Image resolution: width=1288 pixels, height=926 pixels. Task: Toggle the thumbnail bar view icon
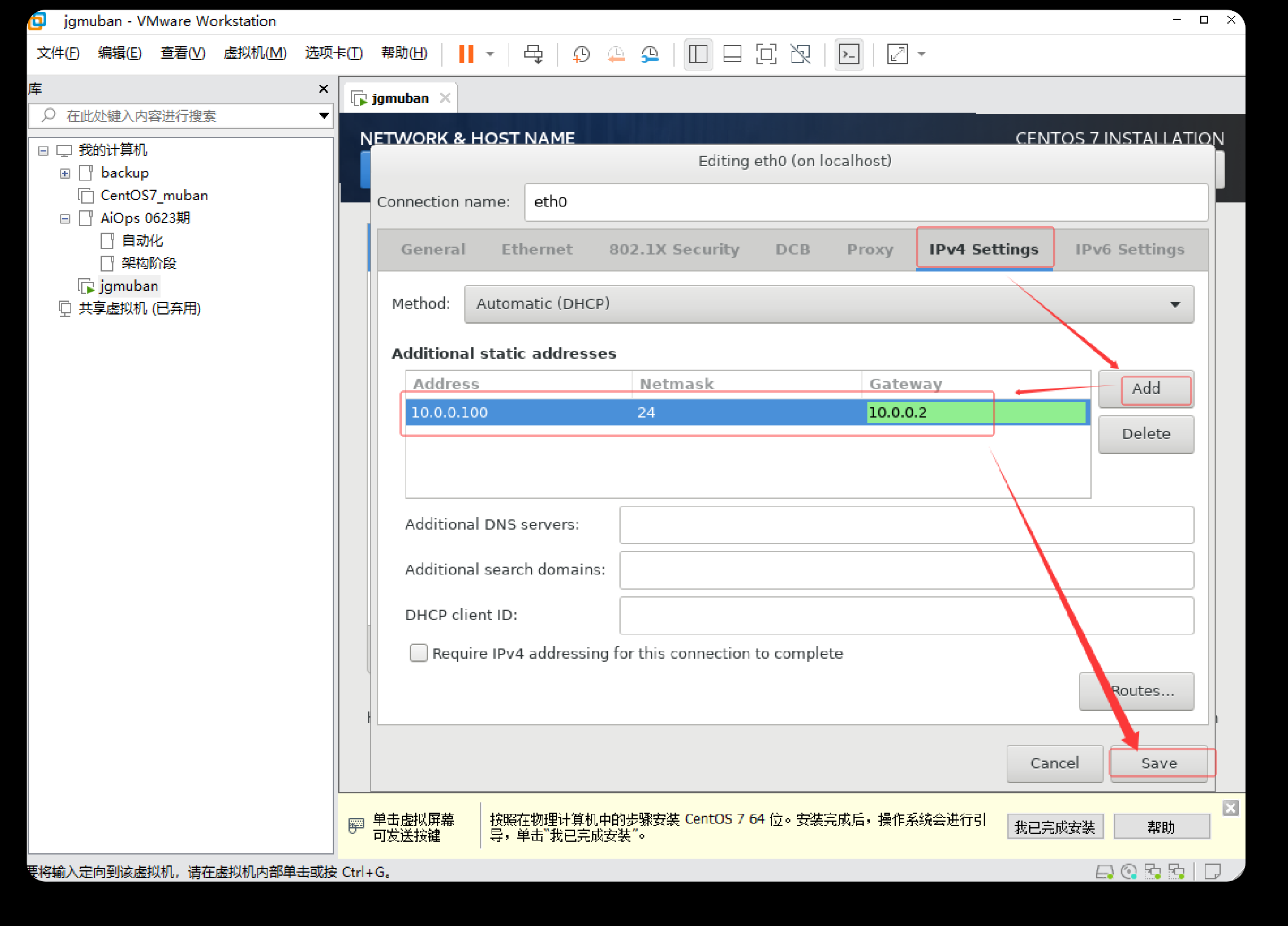(732, 54)
